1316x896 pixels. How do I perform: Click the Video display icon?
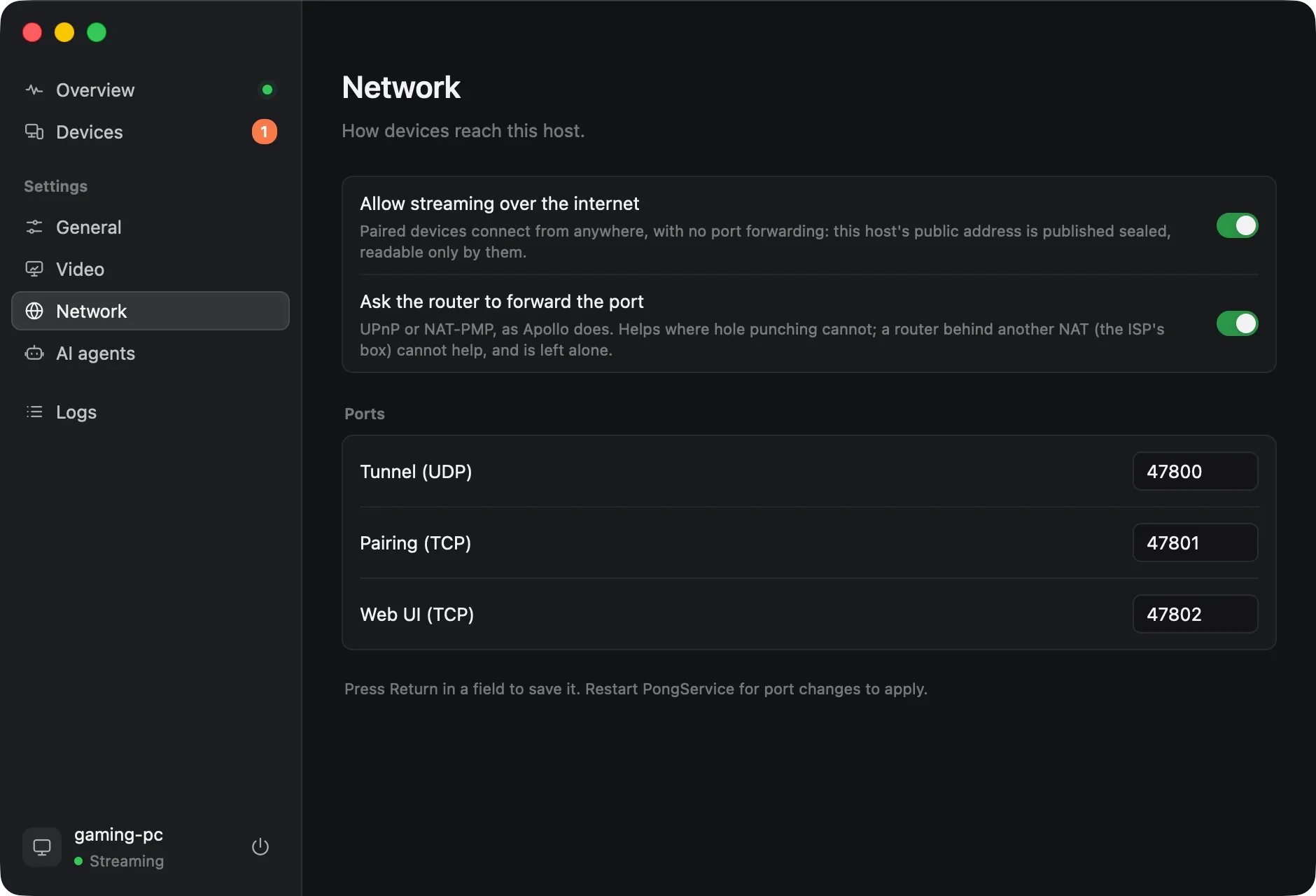(x=34, y=269)
